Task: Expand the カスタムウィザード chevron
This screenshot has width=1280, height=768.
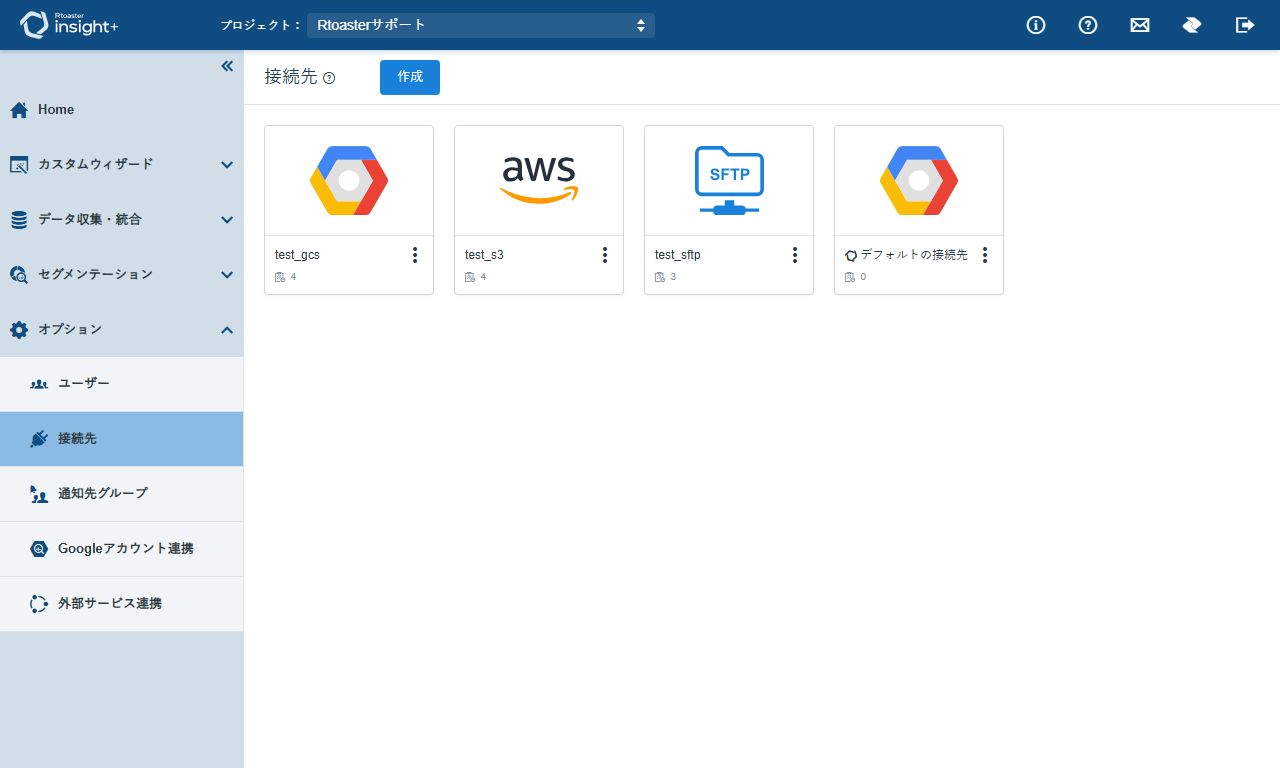Action: click(x=227, y=165)
